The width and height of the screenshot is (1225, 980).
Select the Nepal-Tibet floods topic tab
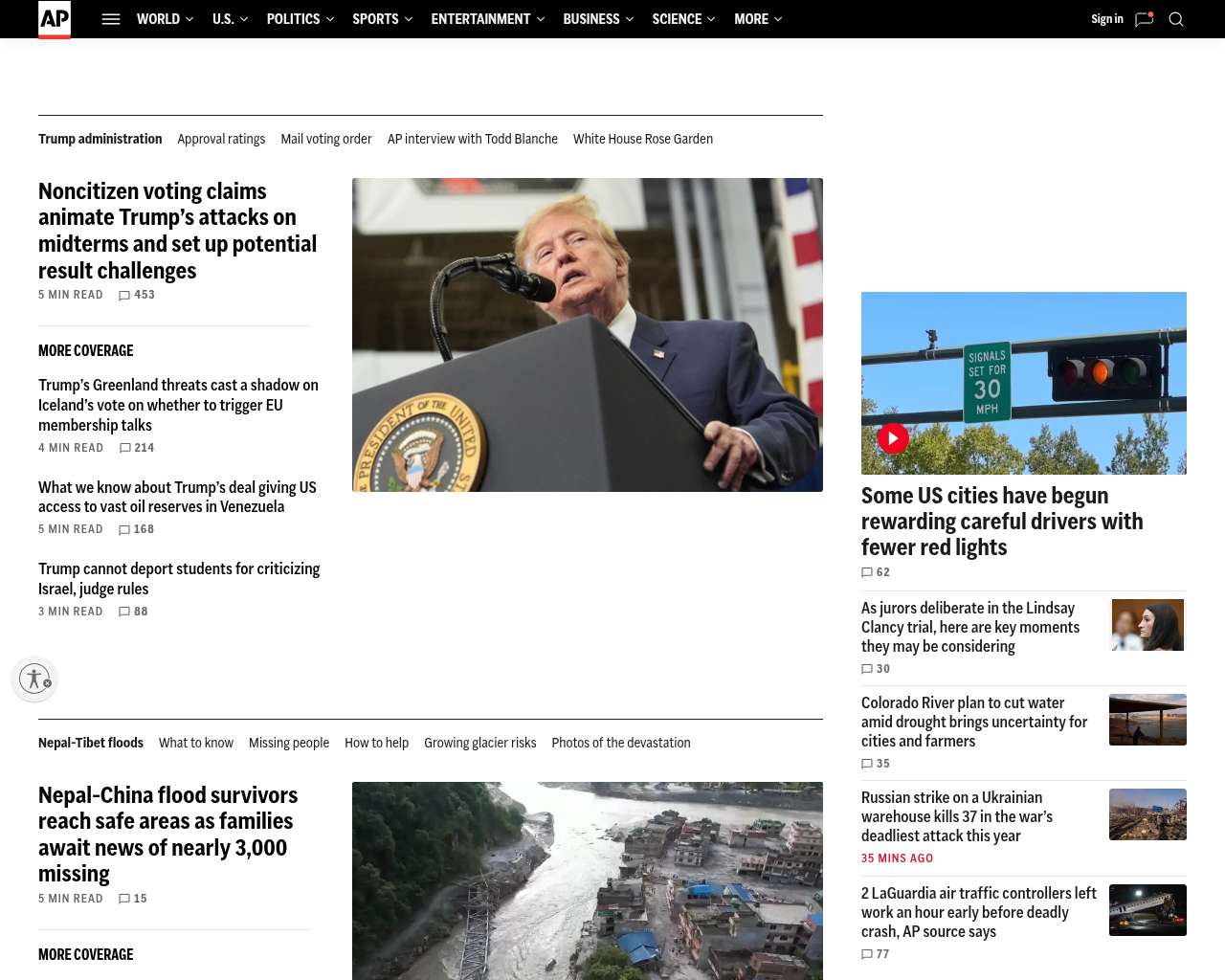click(91, 743)
